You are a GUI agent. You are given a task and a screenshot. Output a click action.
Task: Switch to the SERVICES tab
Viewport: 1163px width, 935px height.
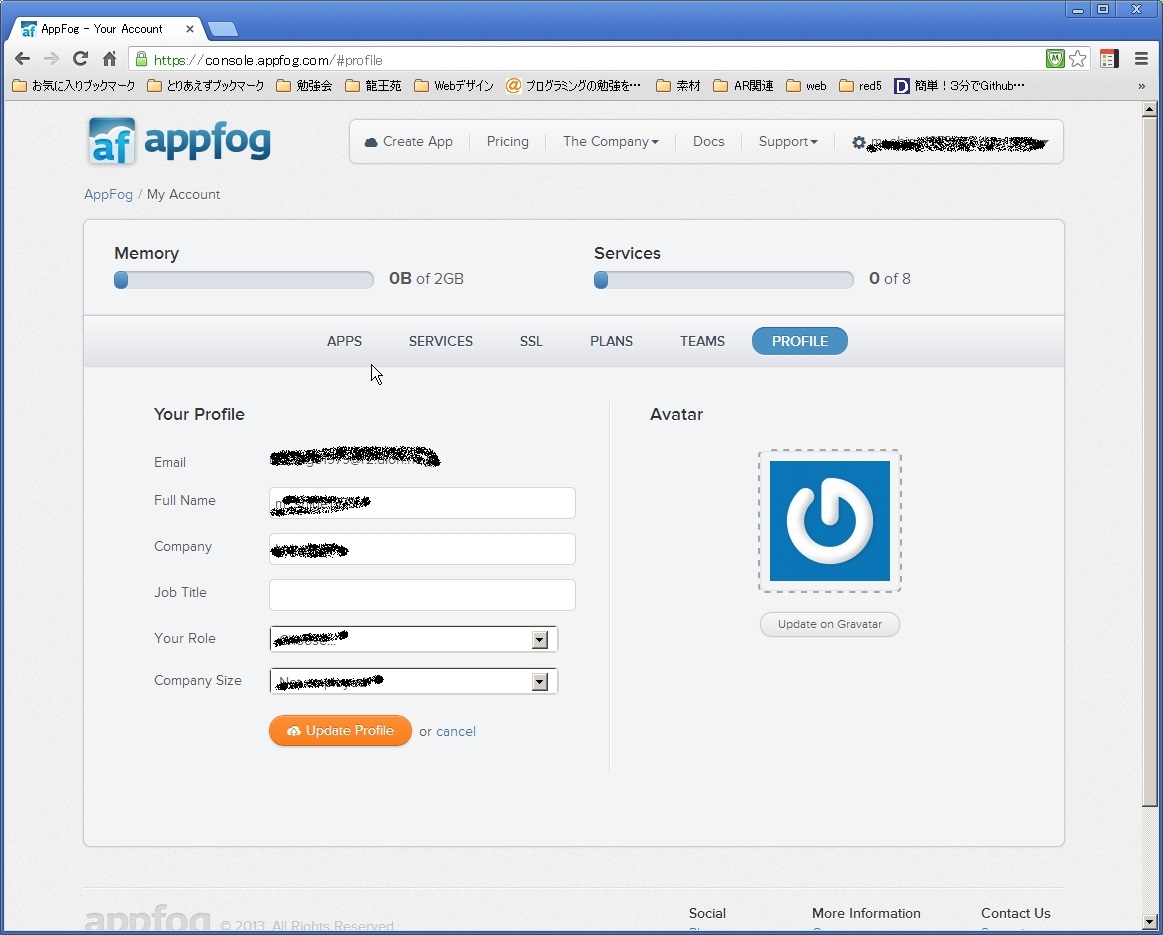click(x=441, y=341)
